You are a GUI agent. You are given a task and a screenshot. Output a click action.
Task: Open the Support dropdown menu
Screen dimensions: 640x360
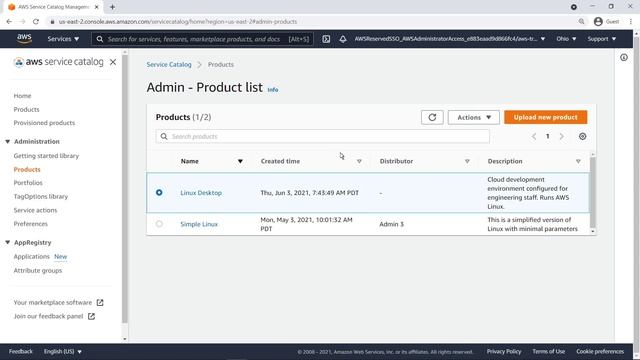click(602, 39)
